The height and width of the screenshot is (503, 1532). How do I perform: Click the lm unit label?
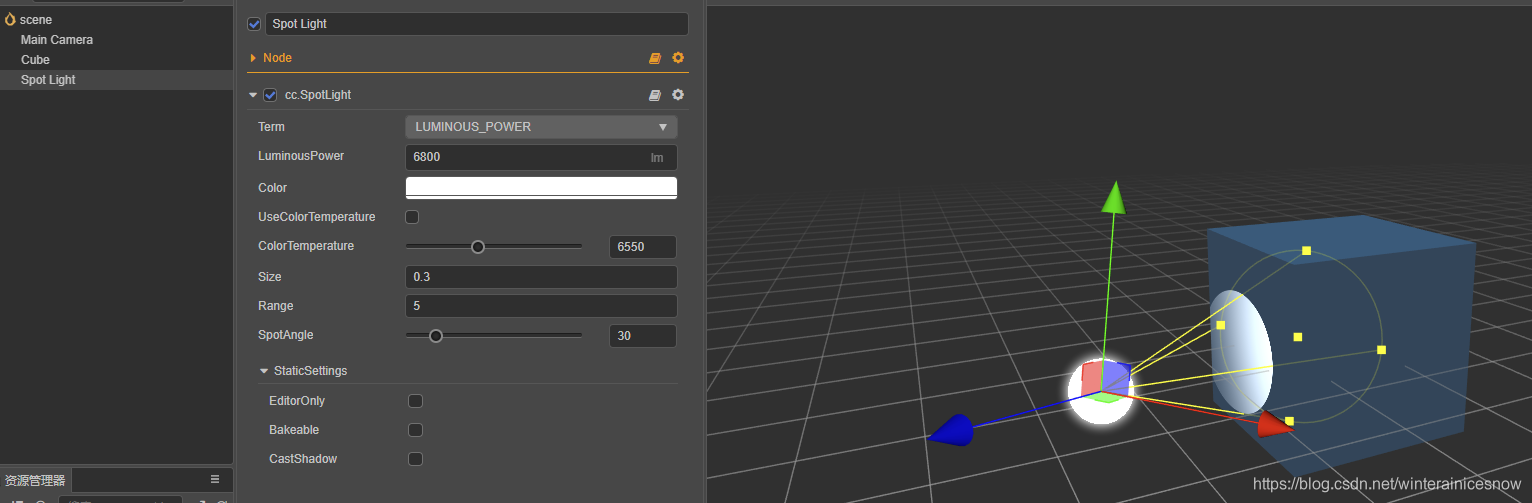[x=657, y=157]
